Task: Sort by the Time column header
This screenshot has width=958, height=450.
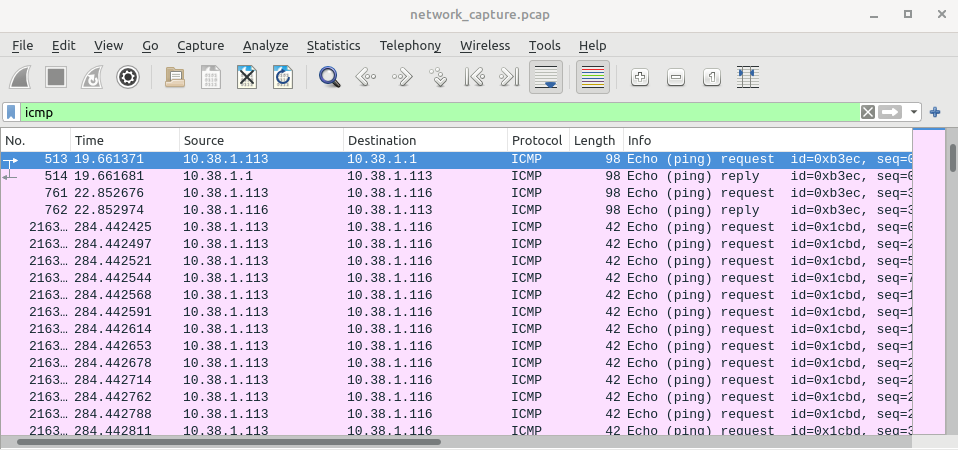Action: 125,140
